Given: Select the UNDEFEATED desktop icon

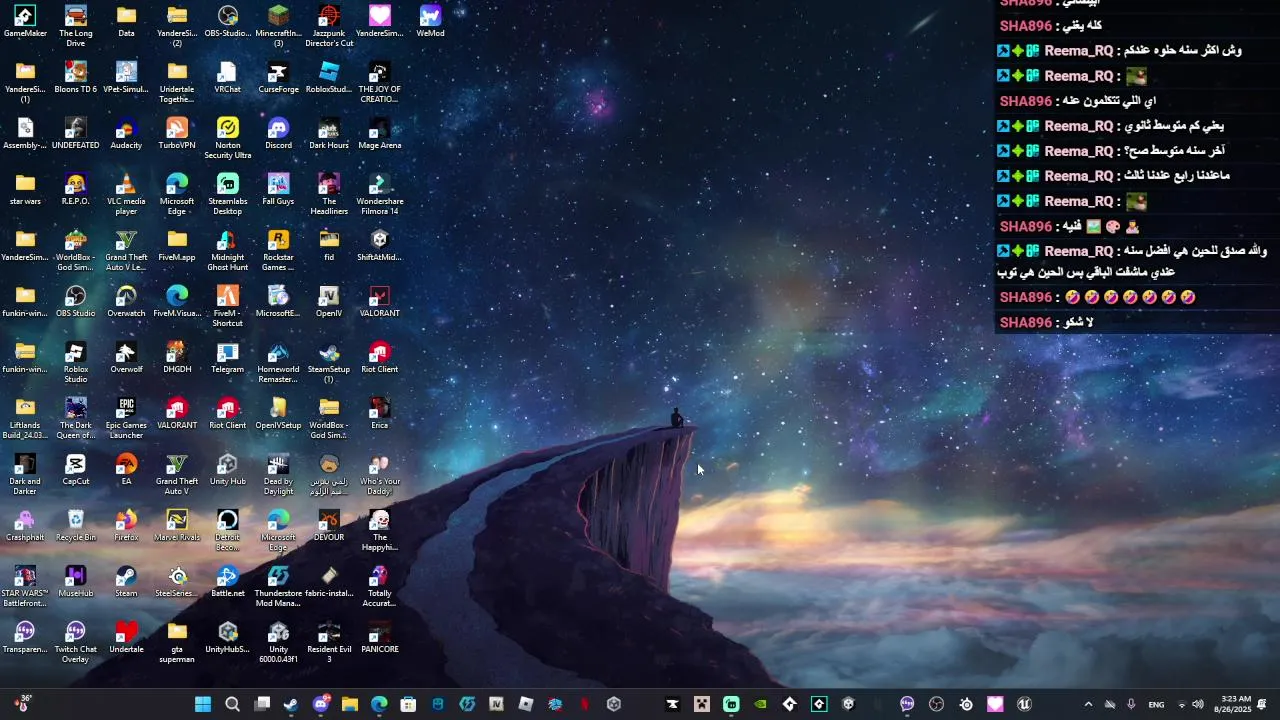Looking at the screenshot, I should point(76,134).
